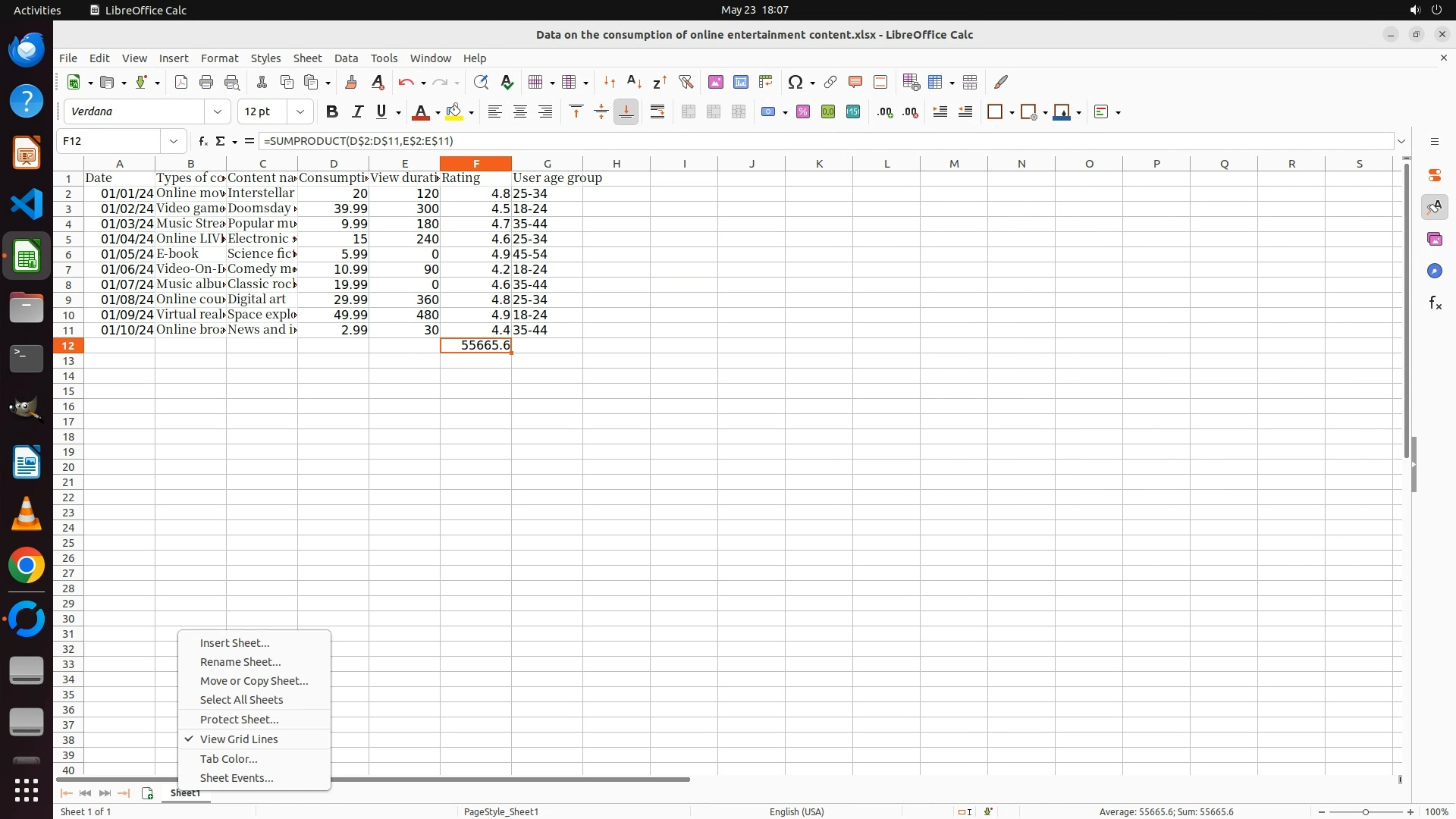Toggle Bold formatting
Viewport: 1456px width, 819px height.
tap(331, 112)
